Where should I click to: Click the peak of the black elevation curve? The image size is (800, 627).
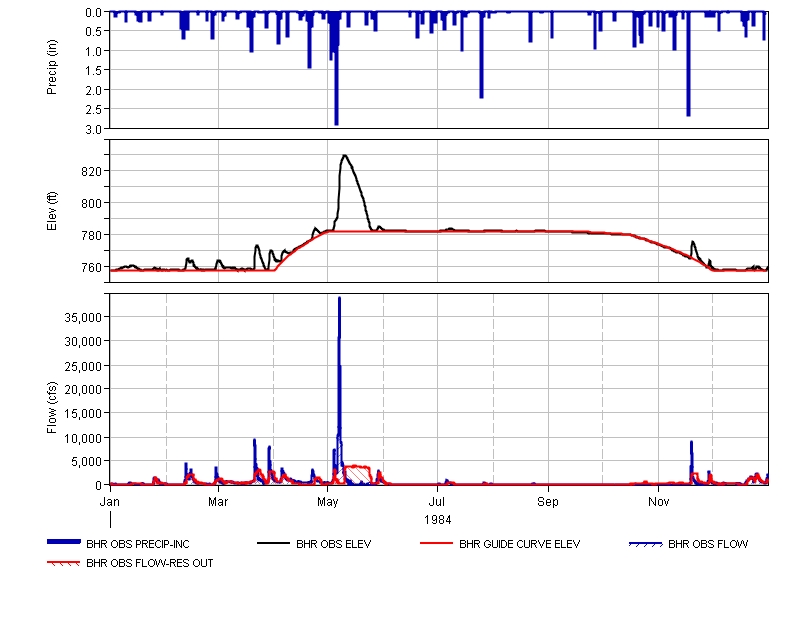tap(344, 155)
